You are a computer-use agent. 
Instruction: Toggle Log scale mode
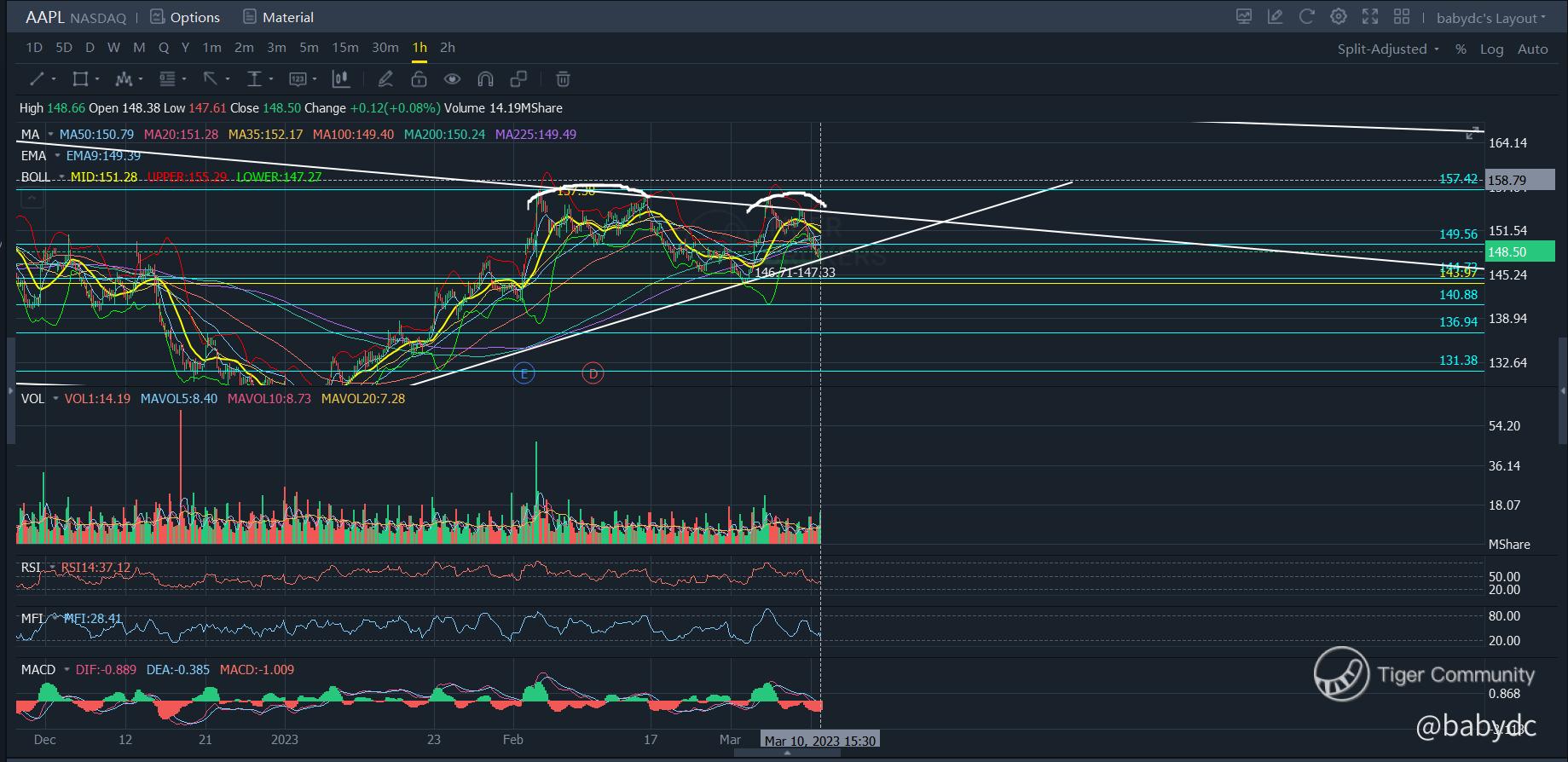pos(1492,49)
